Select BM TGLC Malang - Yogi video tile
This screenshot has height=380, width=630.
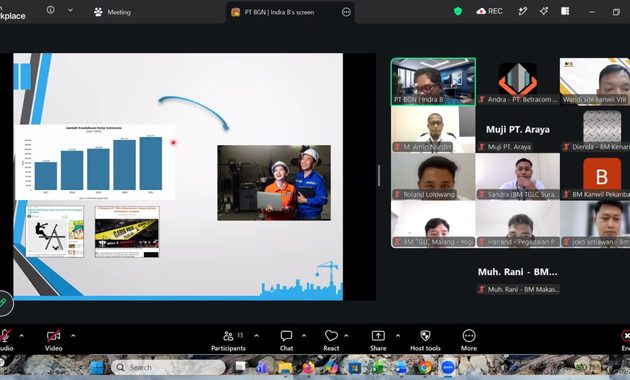433,224
